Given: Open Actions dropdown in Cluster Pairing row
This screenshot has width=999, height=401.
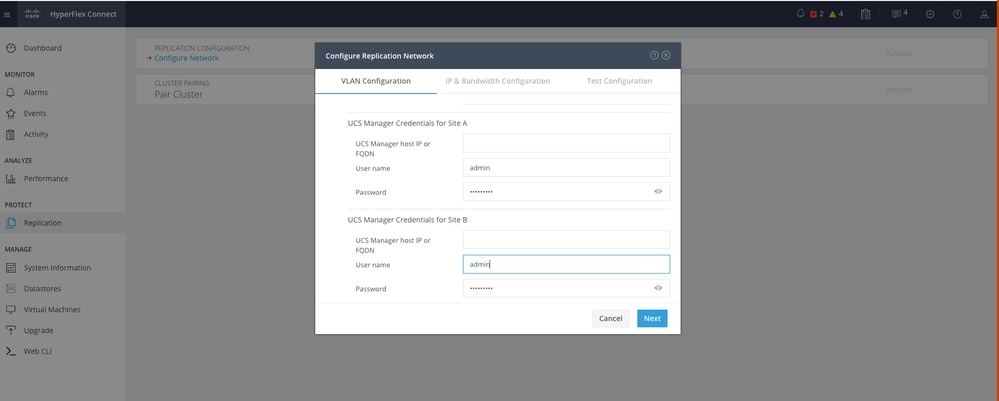Looking at the screenshot, I should tap(924, 90).
